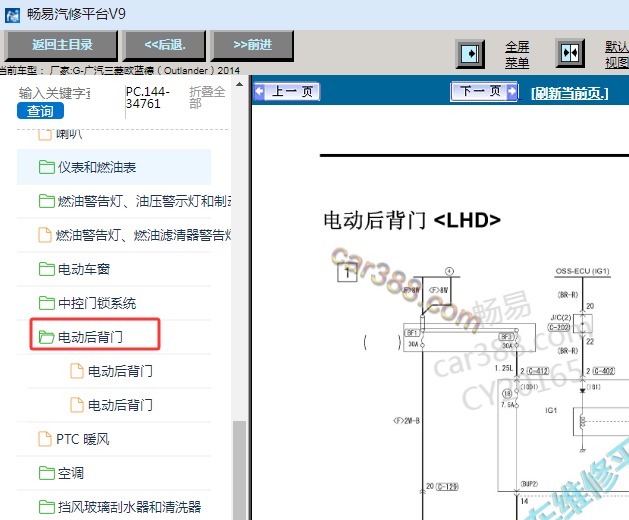
Task: Click the 电动后背门 <LHD> diagram title
Action: 412,220
